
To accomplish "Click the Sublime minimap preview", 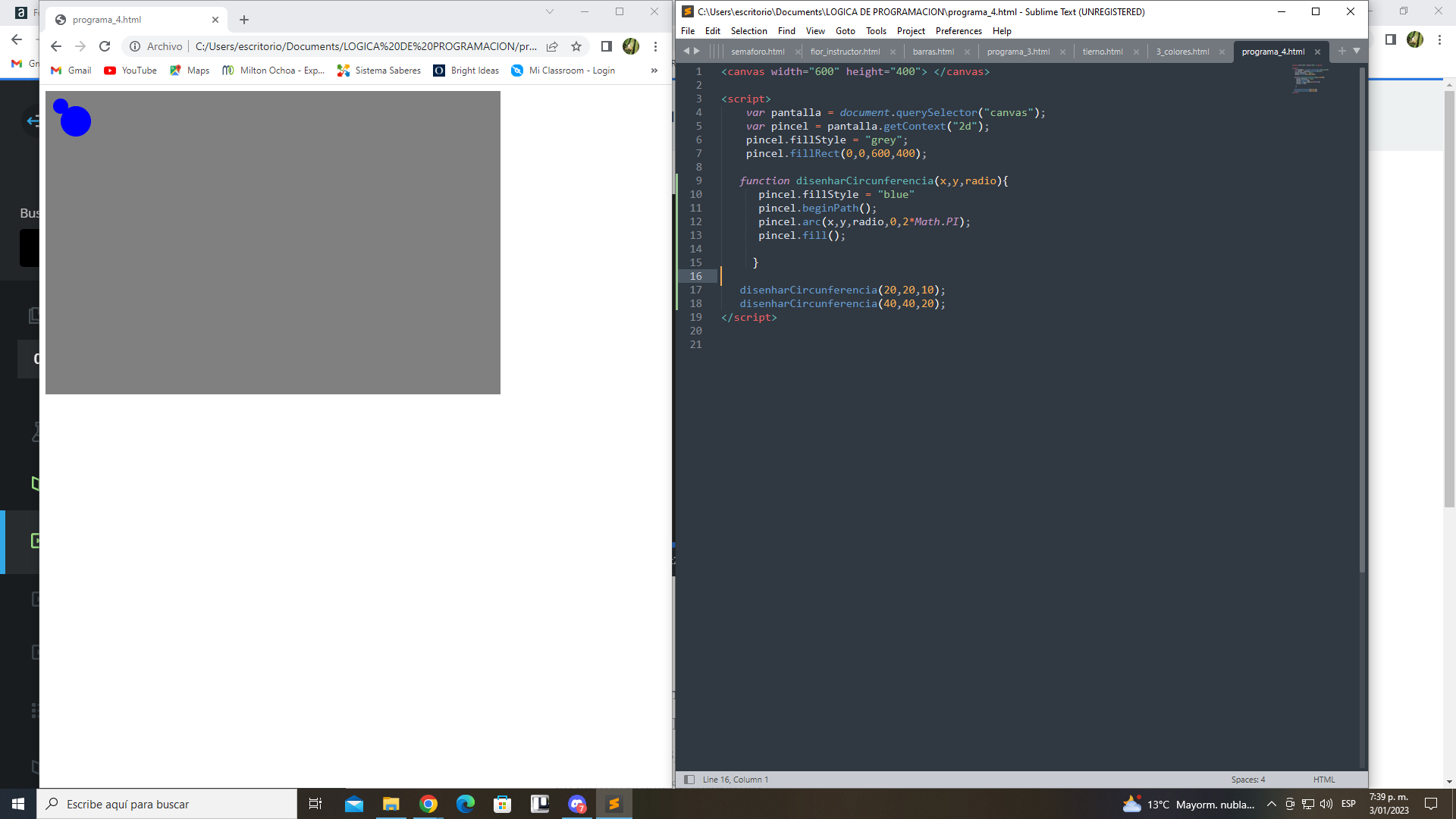I will tap(1310, 79).
